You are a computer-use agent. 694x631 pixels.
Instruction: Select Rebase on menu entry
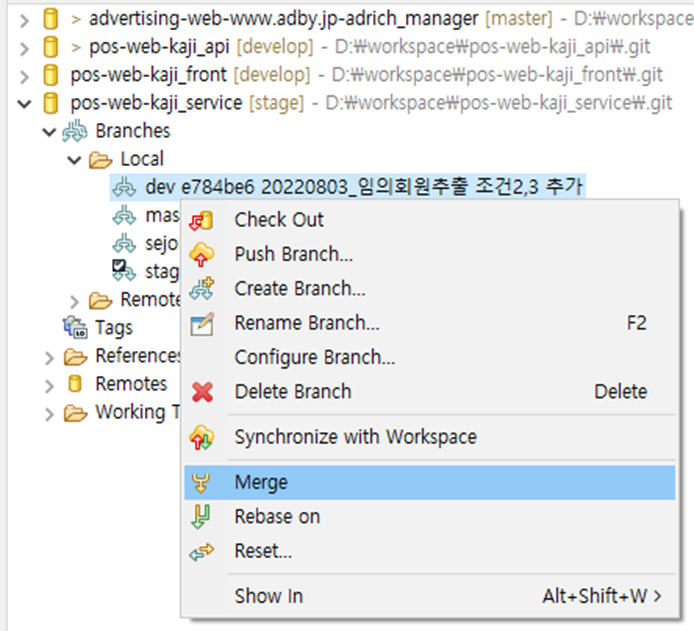(x=429, y=517)
